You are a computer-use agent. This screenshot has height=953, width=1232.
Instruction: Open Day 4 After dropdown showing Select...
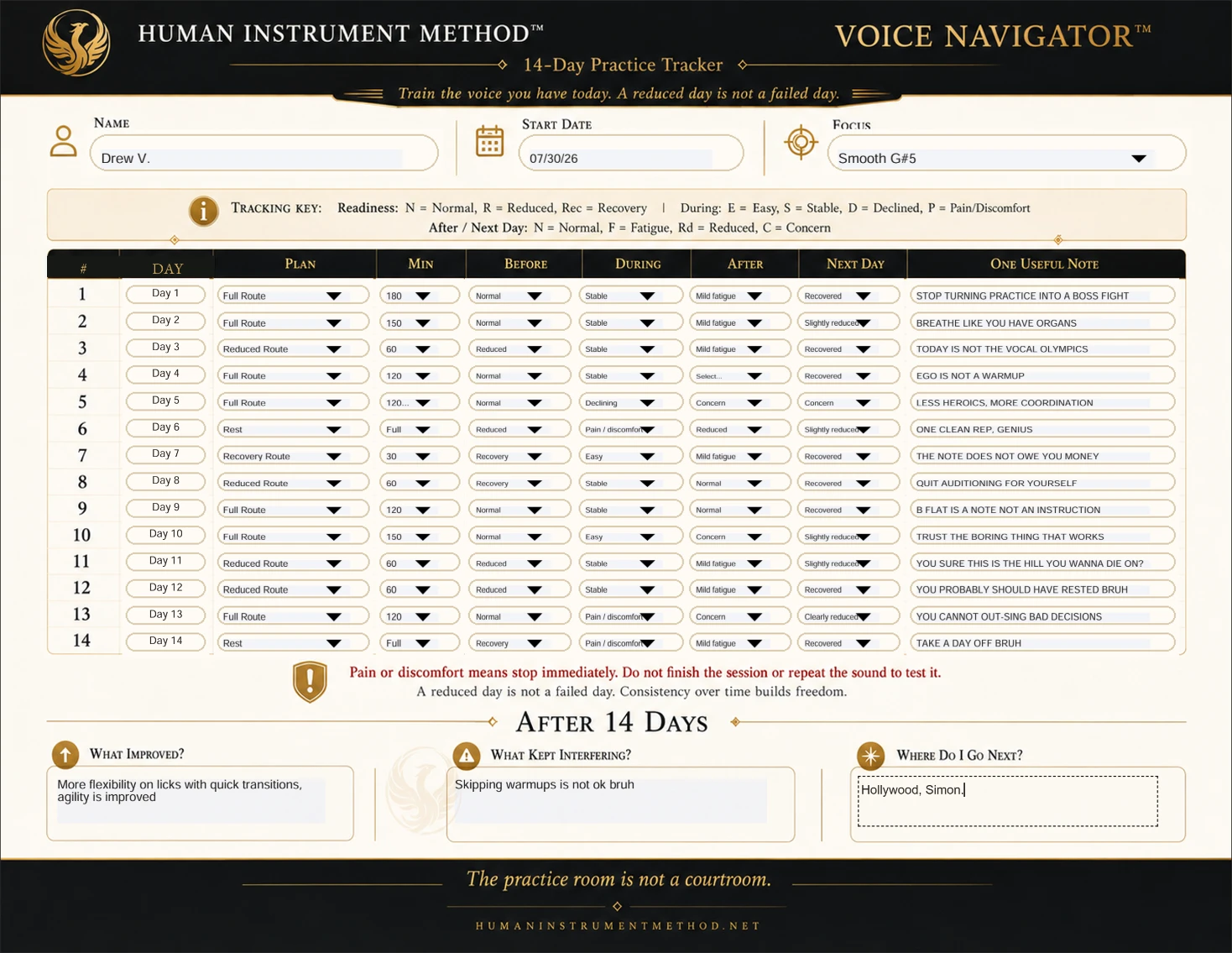(x=739, y=376)
